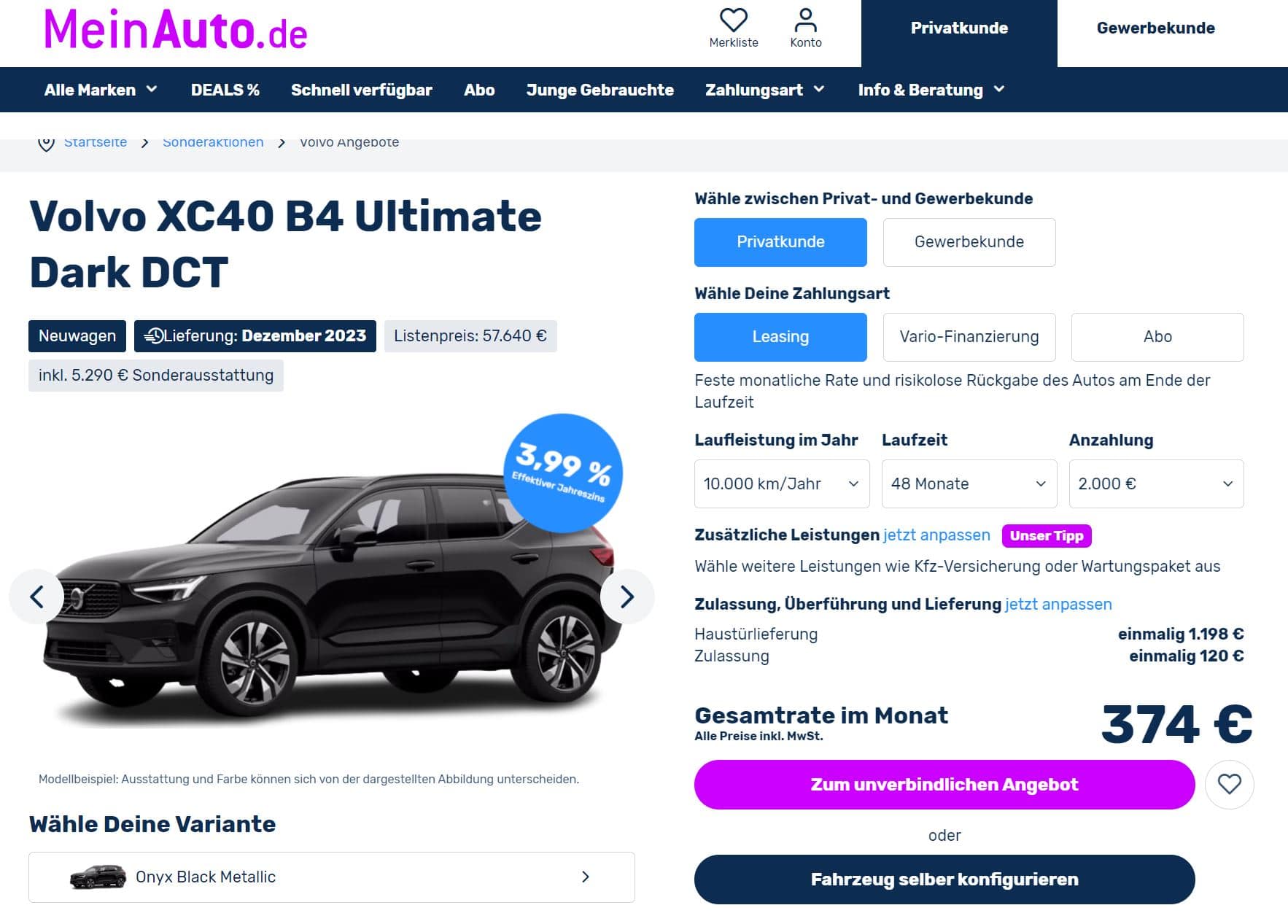Open the Laufzeit 48 Monate dropdown

click(969, 484)
